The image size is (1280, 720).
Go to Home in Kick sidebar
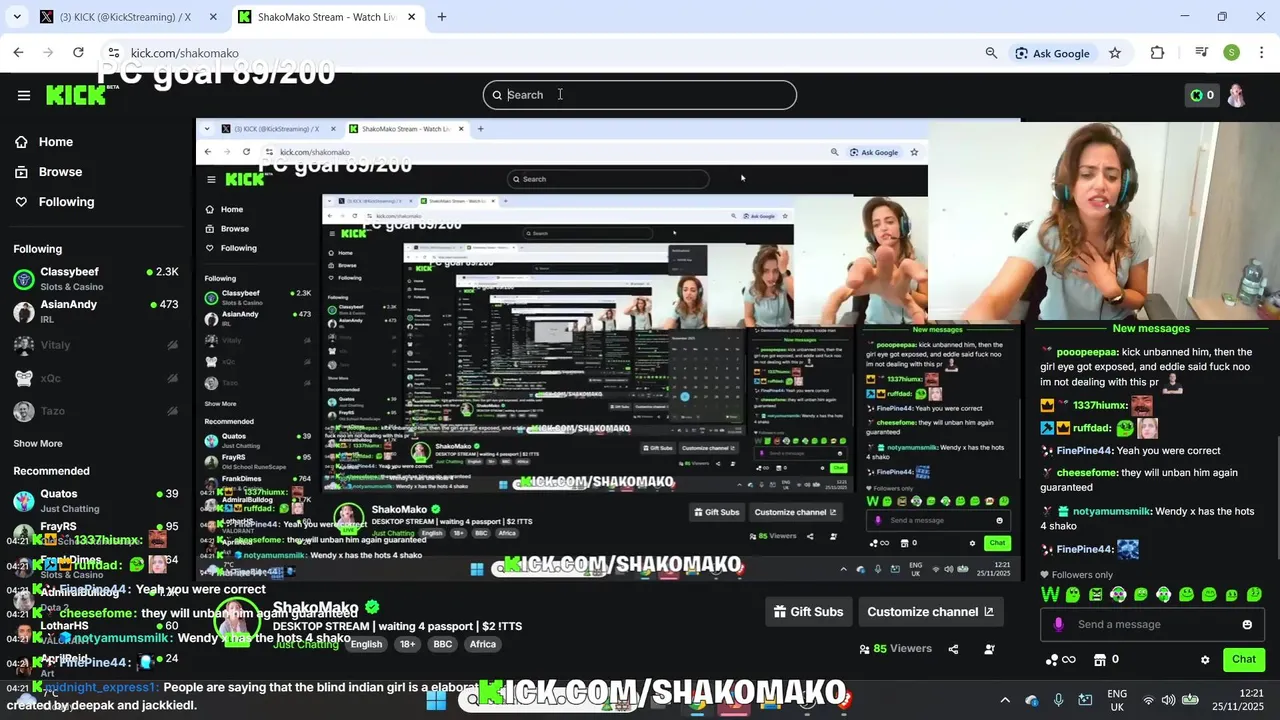[44, 142]
